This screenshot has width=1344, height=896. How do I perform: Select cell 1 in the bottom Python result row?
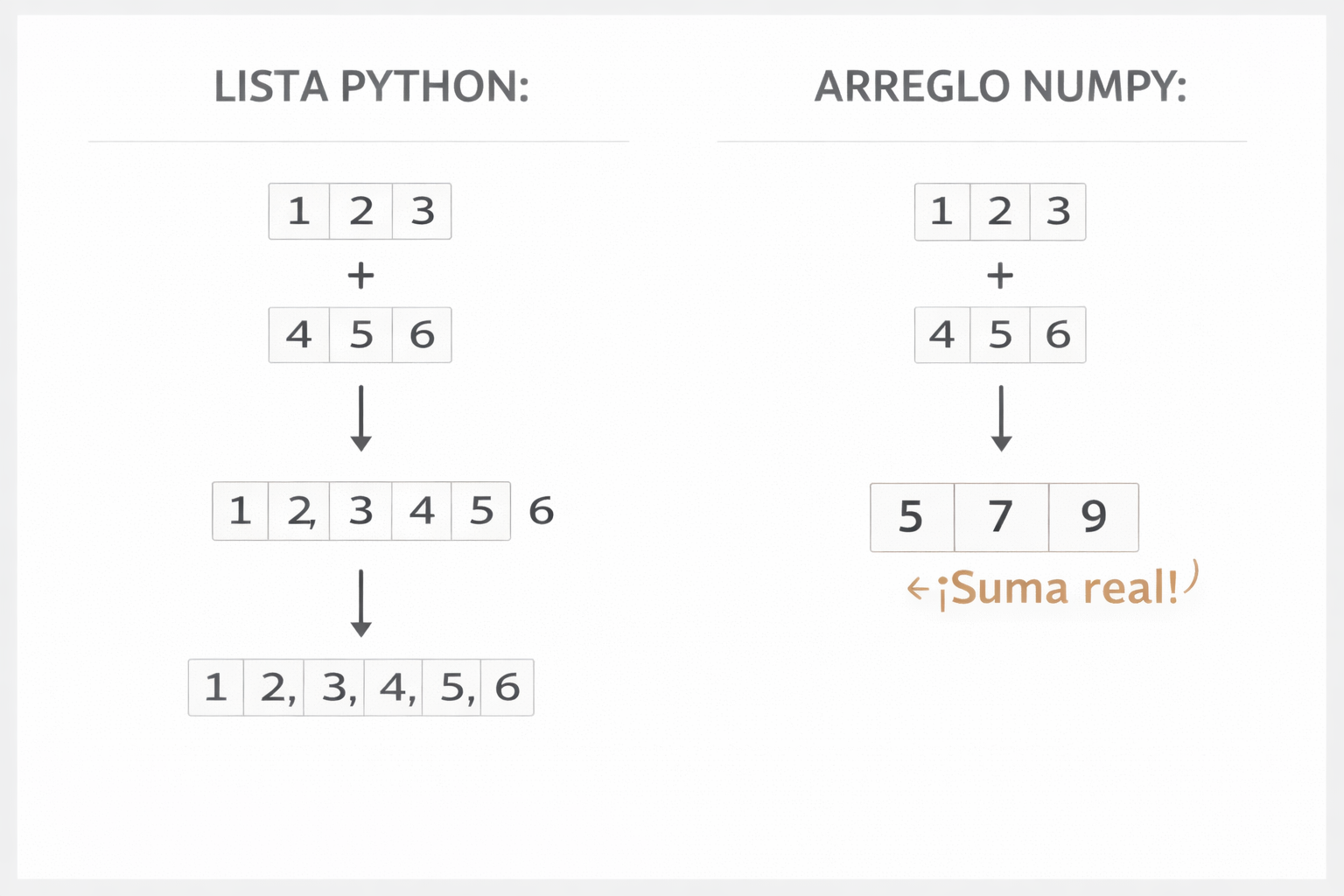[x=216, y=688]
